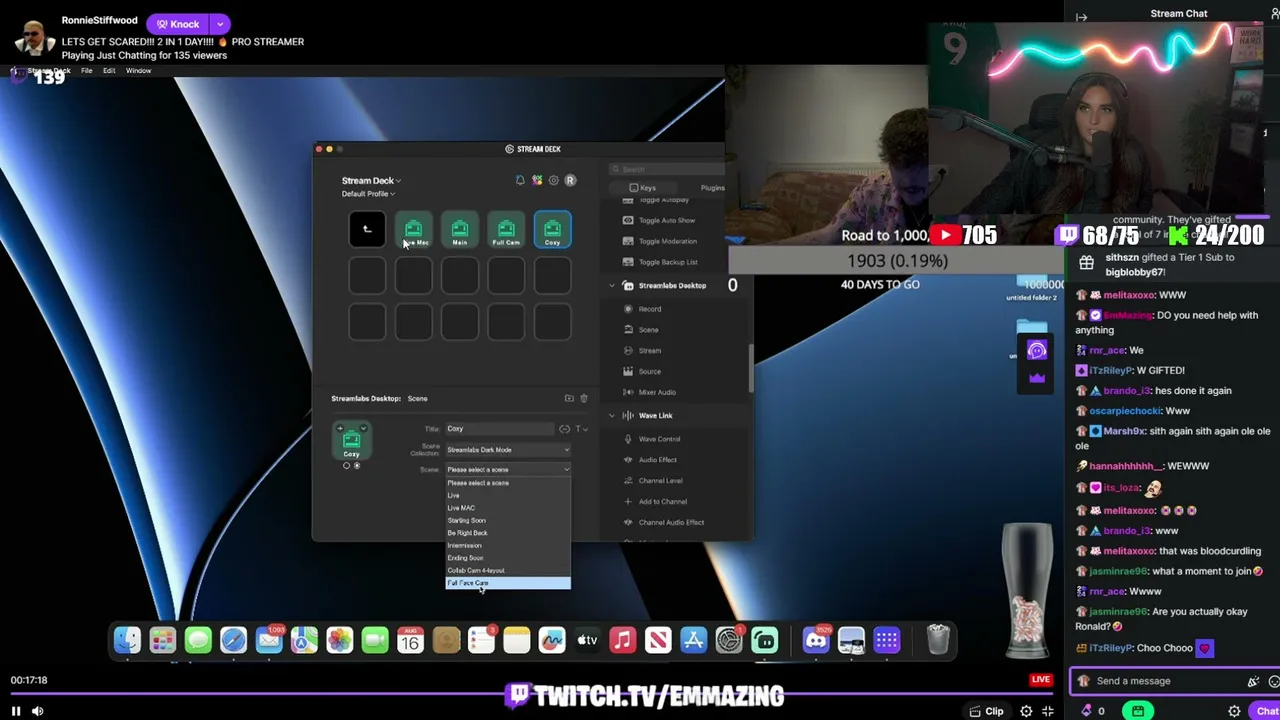1280x720 pixels.
Task: Choose 'Live' from the scene list
Action: click(508, 496)
